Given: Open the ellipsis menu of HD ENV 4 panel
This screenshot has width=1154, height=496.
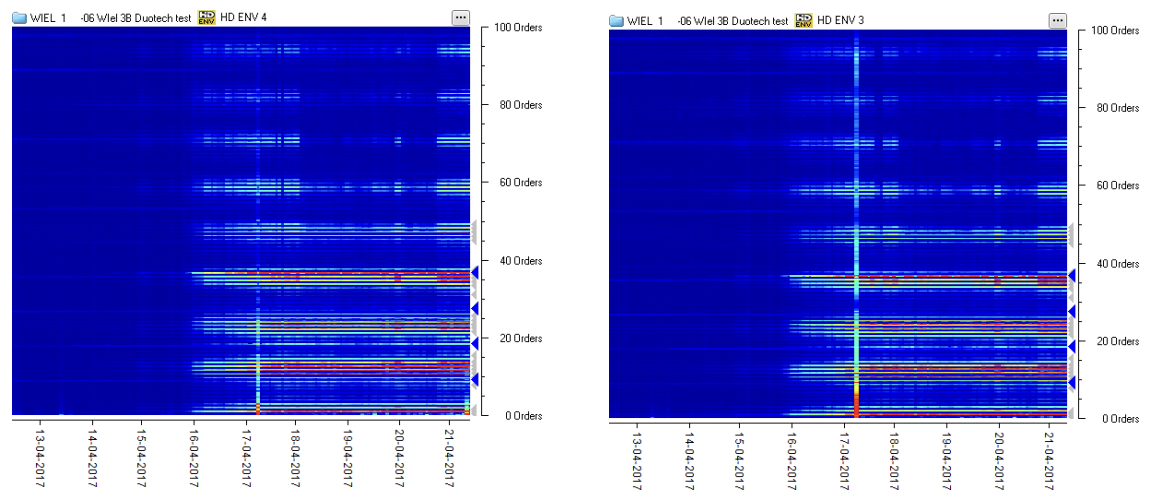Looking at the screenshot, I should click(x=460, y=18).
